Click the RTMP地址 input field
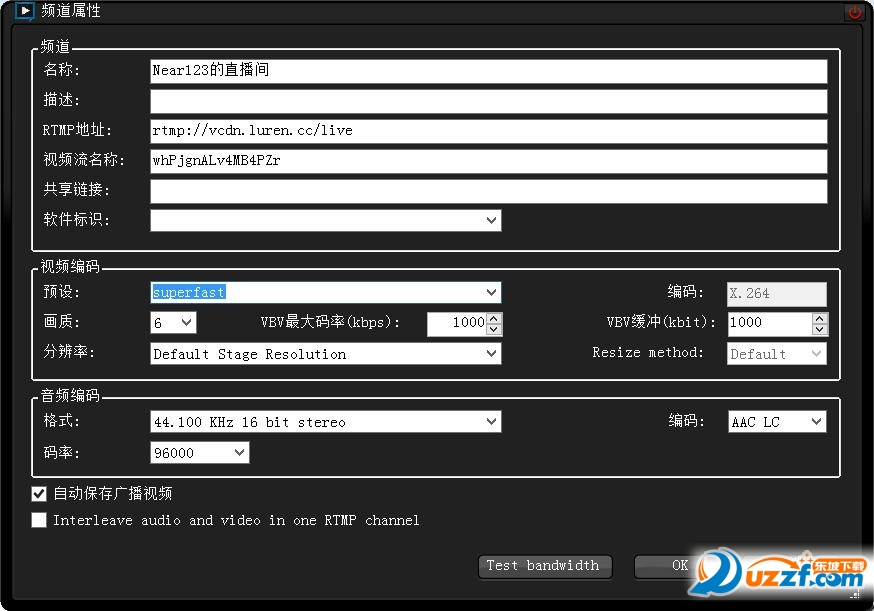This screenshot has width=874, height=611. (x=488, y=131)
